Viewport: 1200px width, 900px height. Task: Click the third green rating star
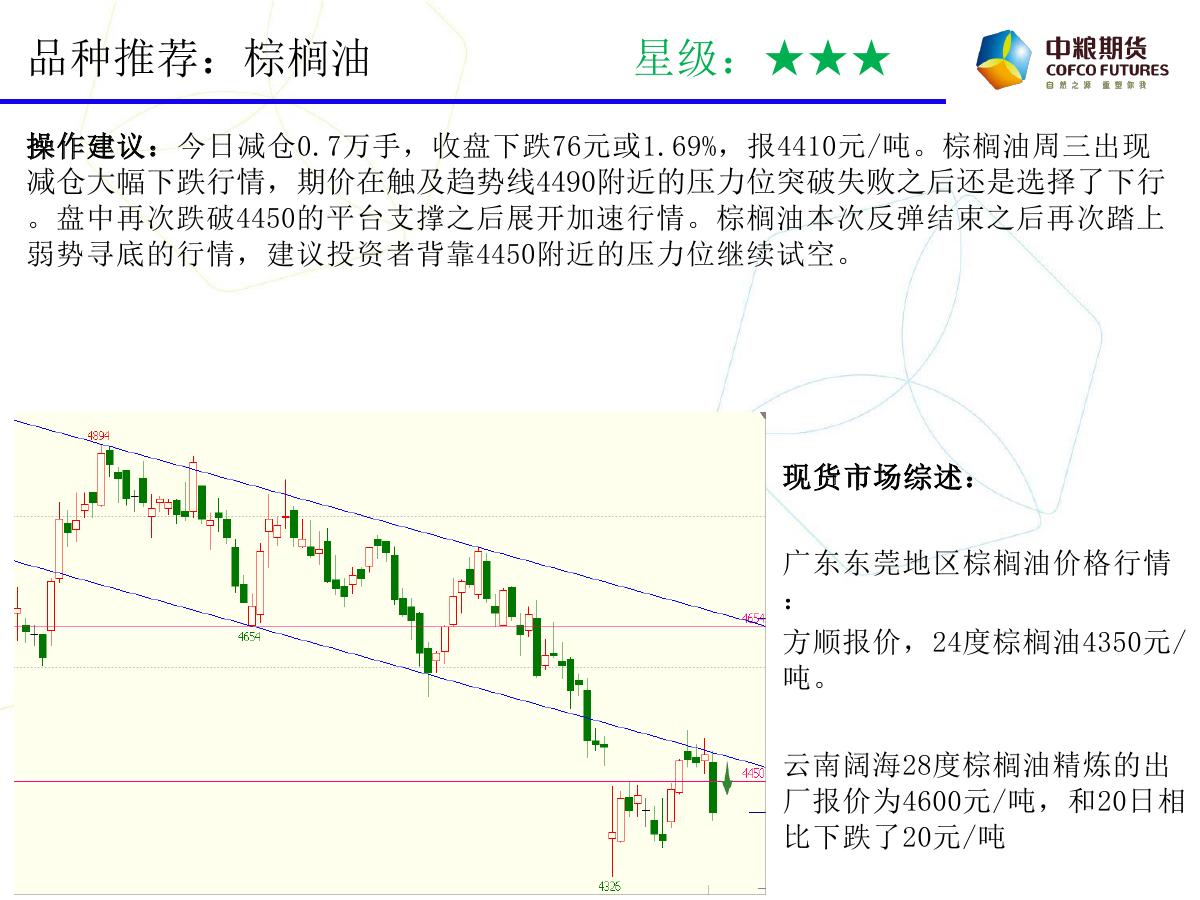[x=872, y=60]
